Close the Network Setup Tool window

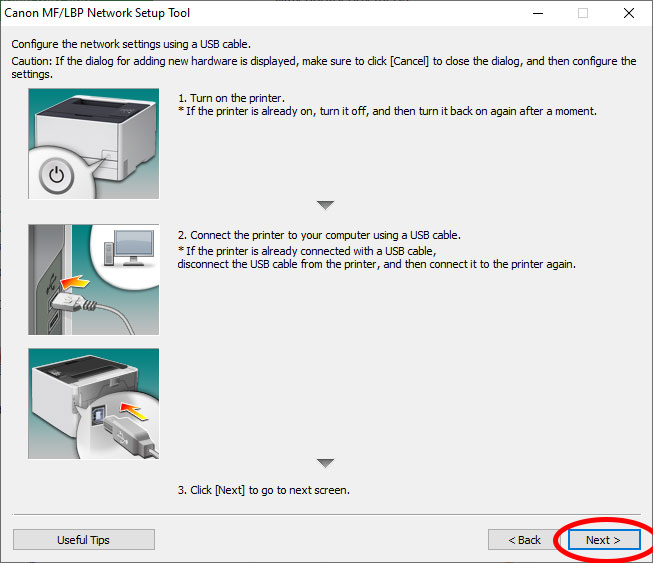coord(629,13)
